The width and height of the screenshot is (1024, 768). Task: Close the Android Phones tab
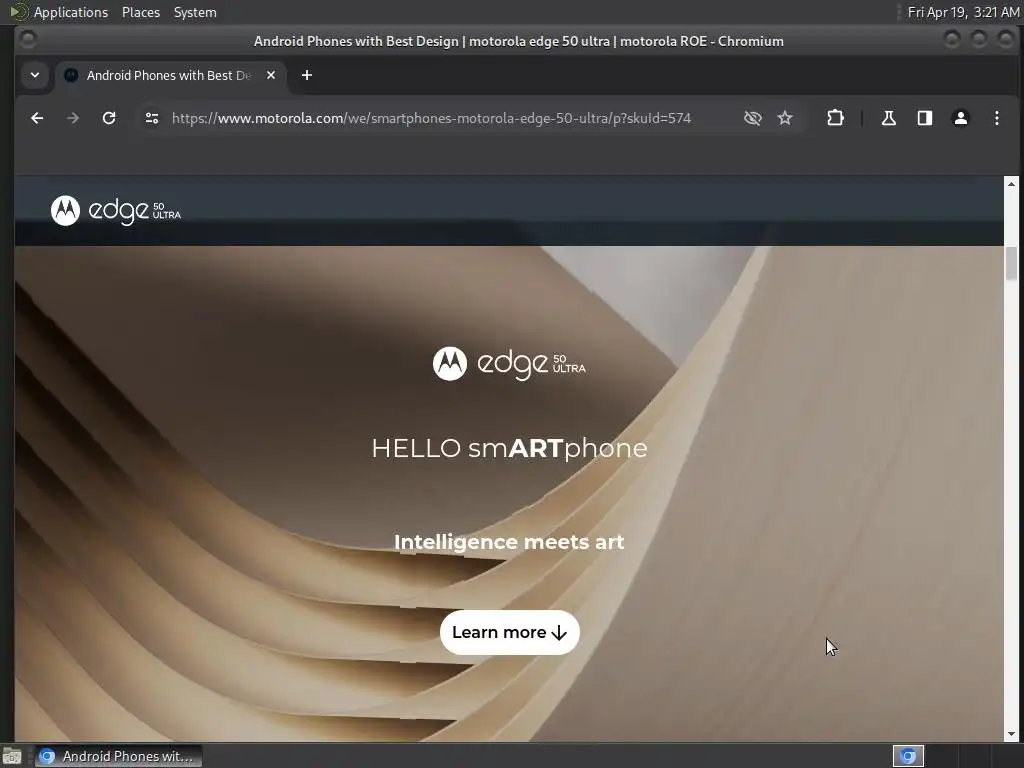tap(271, 75)
